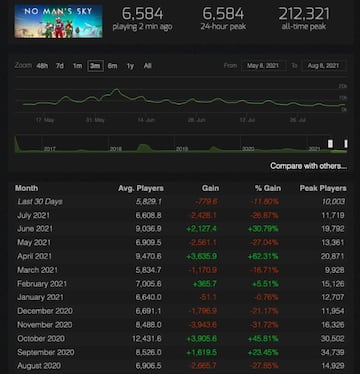This screenshot has width=360, height=374.
Task: Select the January 2021 row label
Action: point(40,297)
